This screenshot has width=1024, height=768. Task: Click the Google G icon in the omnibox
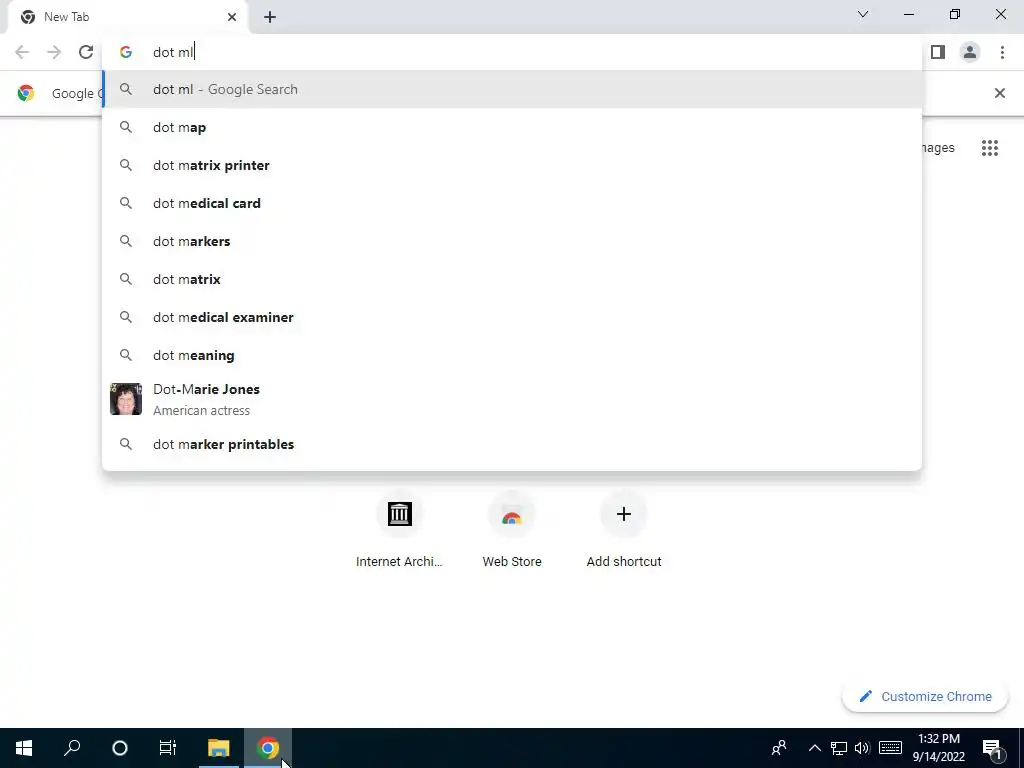125,52
